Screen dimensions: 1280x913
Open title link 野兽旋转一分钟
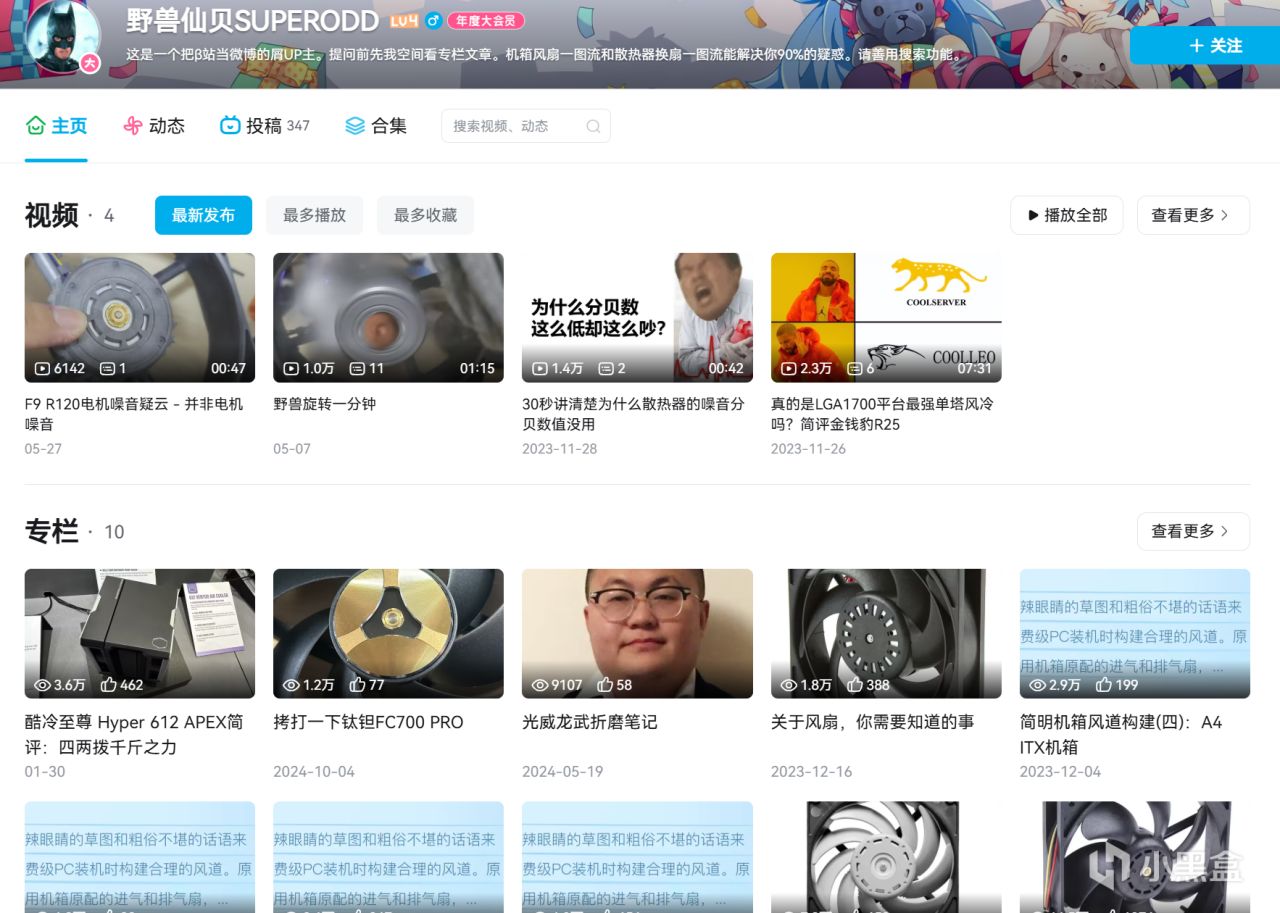324,404
